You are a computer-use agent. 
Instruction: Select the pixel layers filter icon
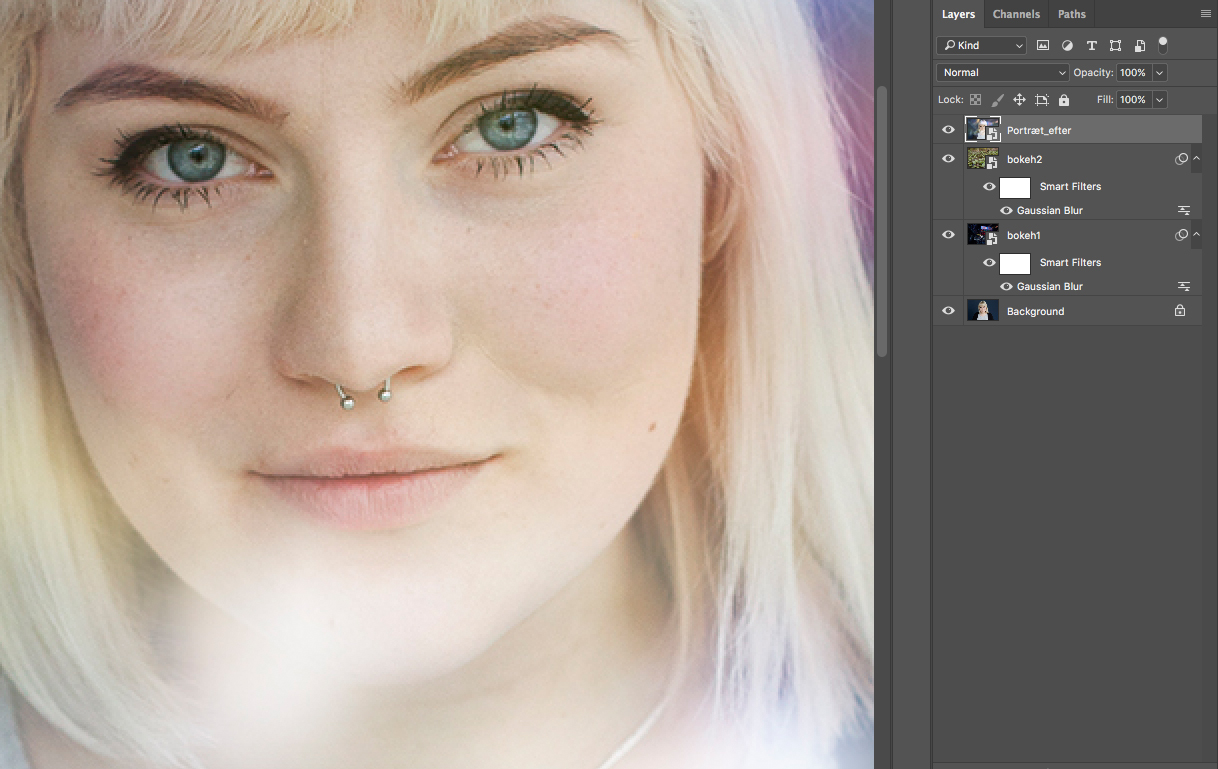[x=1043, y=45]
